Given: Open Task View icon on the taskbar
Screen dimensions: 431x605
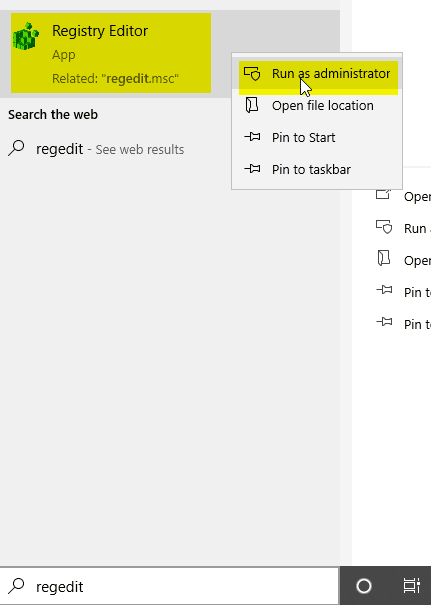Looking at the screenshot, I should tap(412, 586).
